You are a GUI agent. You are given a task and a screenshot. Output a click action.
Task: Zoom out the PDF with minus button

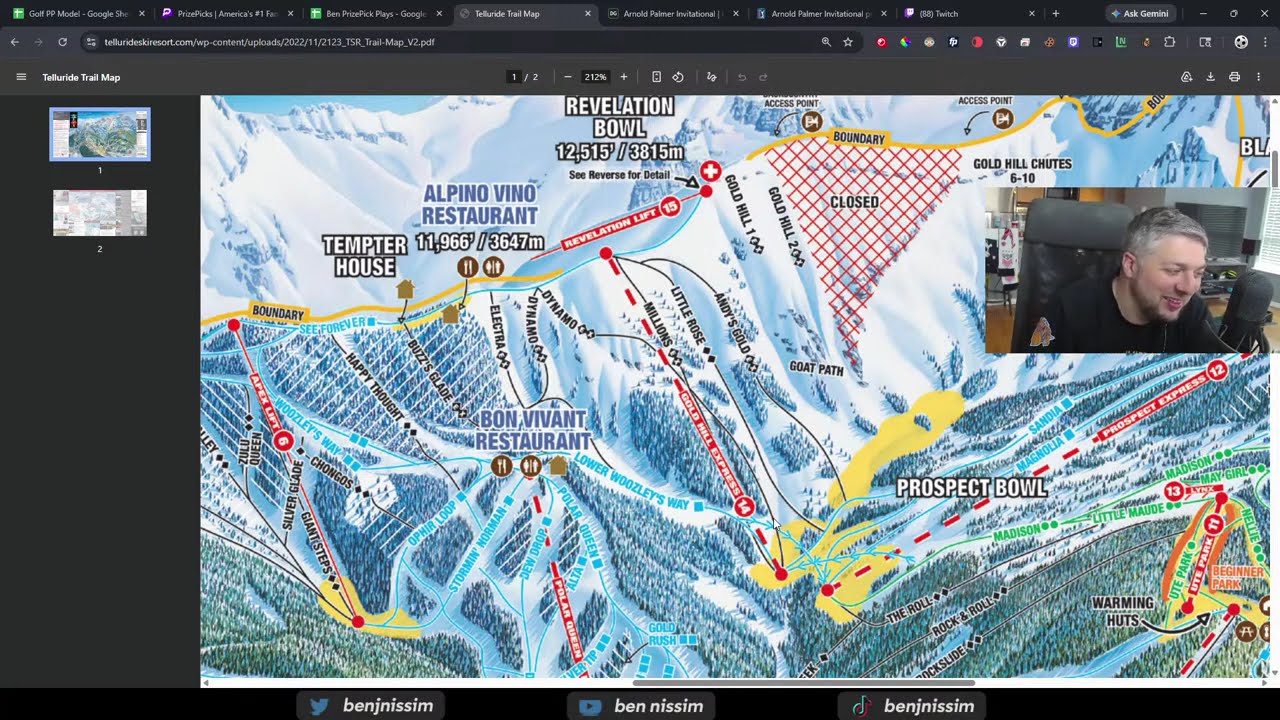568,77
